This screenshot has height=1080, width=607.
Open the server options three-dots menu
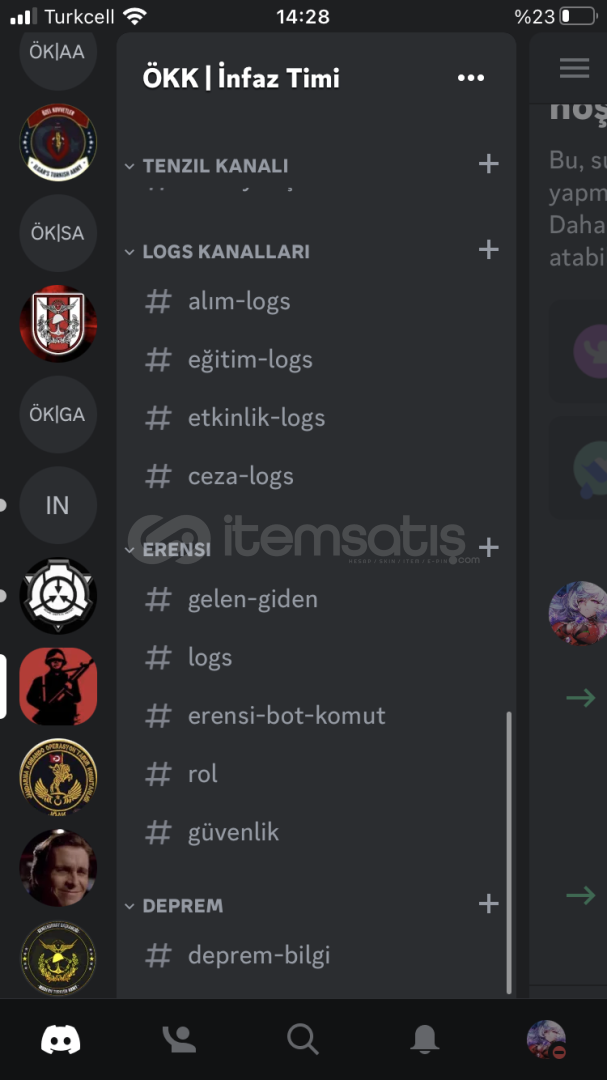(471, 78)
